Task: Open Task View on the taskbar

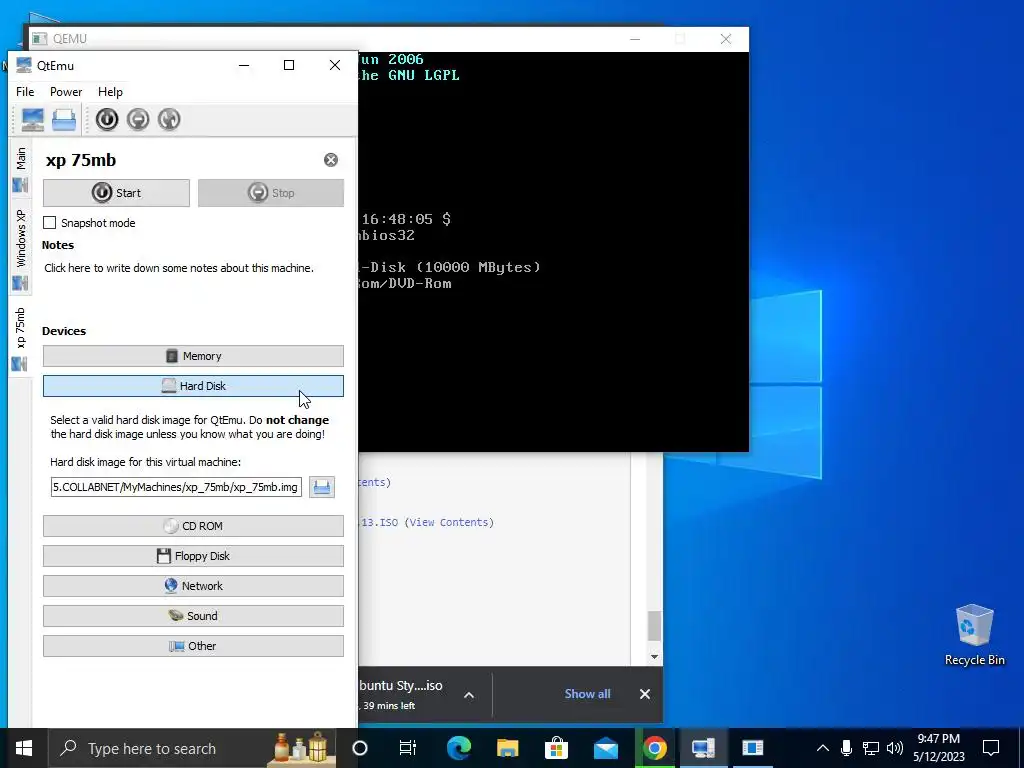Action: click(x=408, y=748)
